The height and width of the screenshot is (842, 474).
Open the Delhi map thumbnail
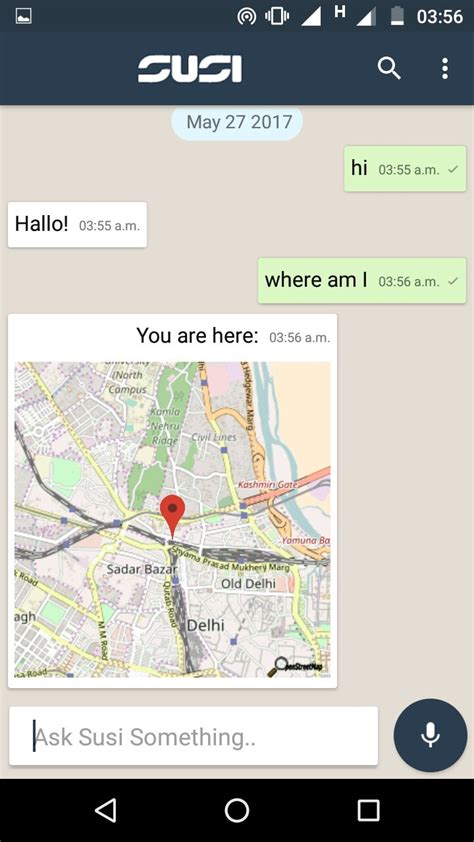pos(172,519)
